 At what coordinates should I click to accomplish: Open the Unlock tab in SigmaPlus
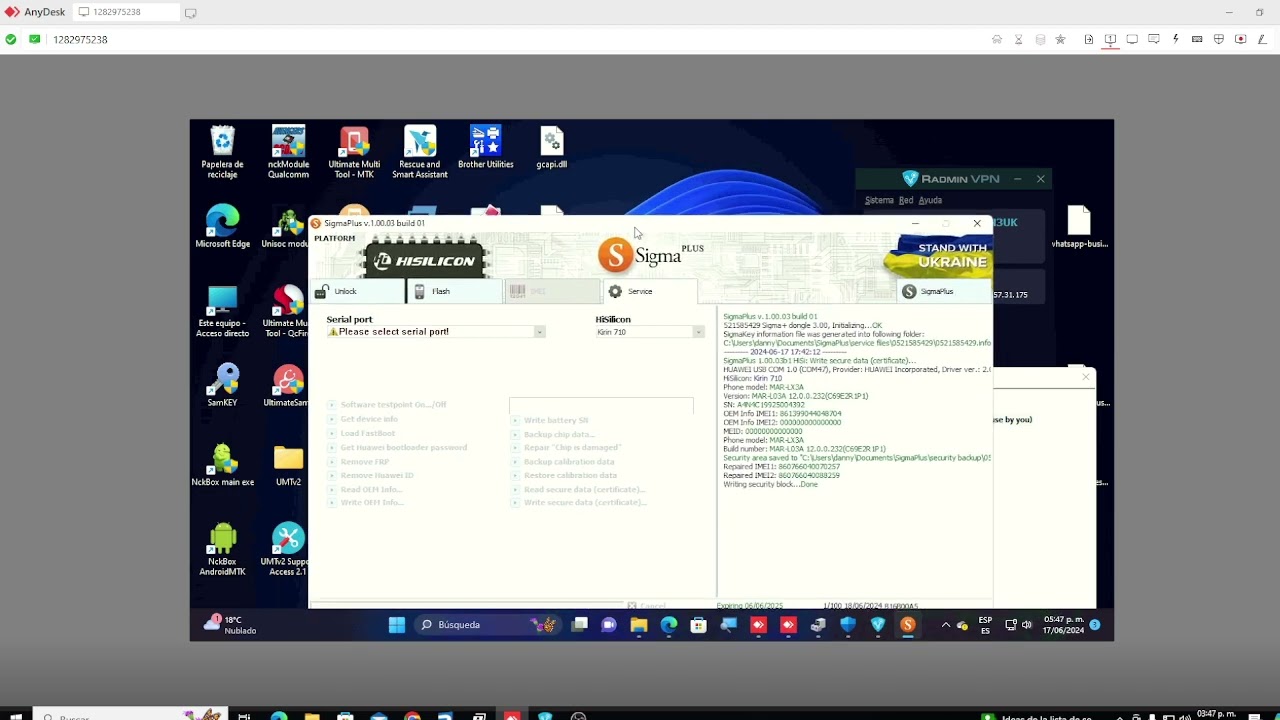coord(345,291)
